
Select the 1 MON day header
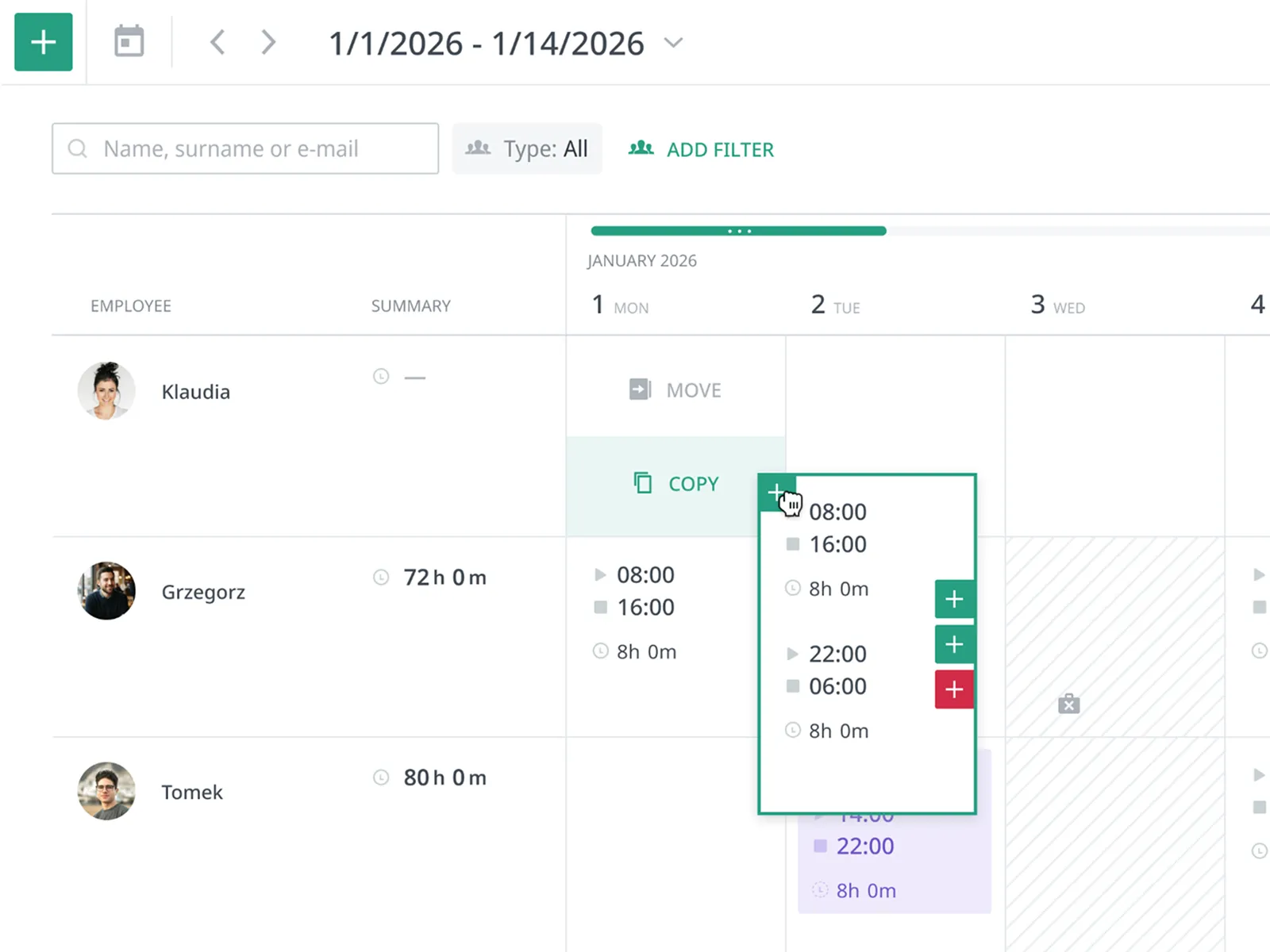[621, 305]
